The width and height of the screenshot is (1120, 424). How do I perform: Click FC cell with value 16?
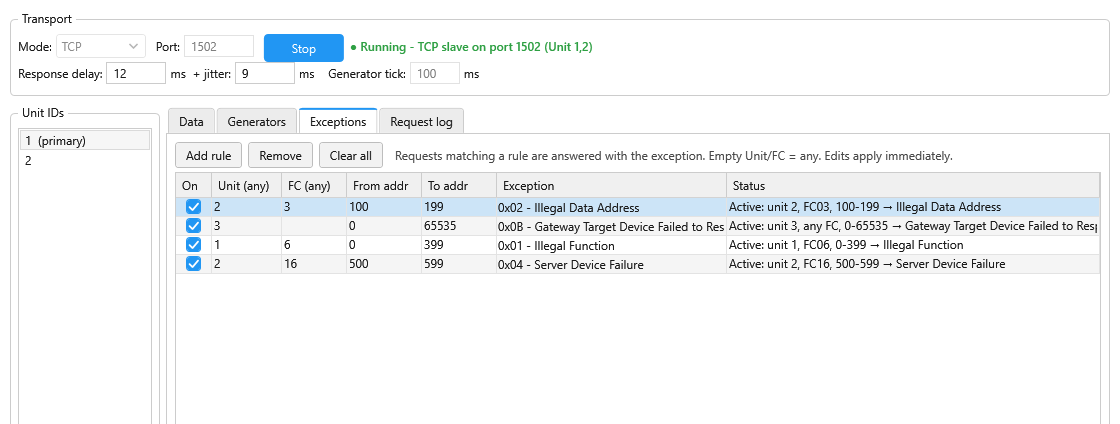314,264
